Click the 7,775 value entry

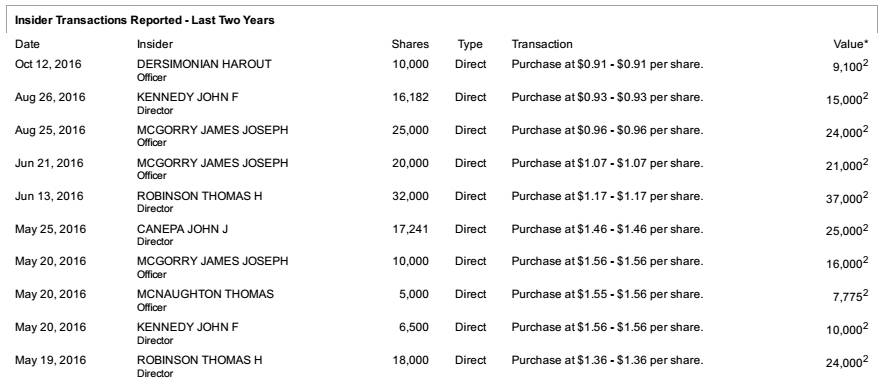tap(850, 296)
